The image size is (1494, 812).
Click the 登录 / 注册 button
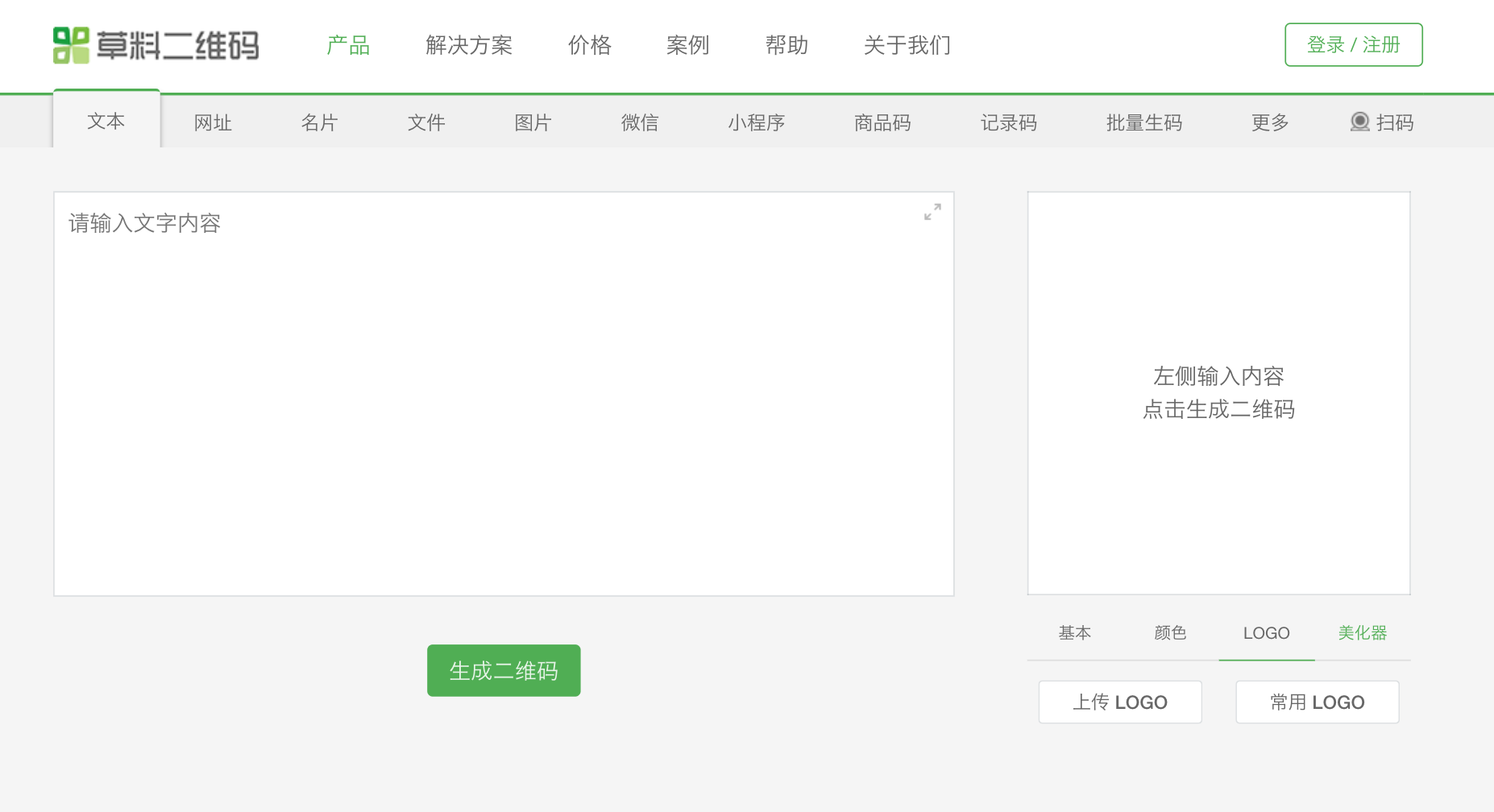point(1354,45)
